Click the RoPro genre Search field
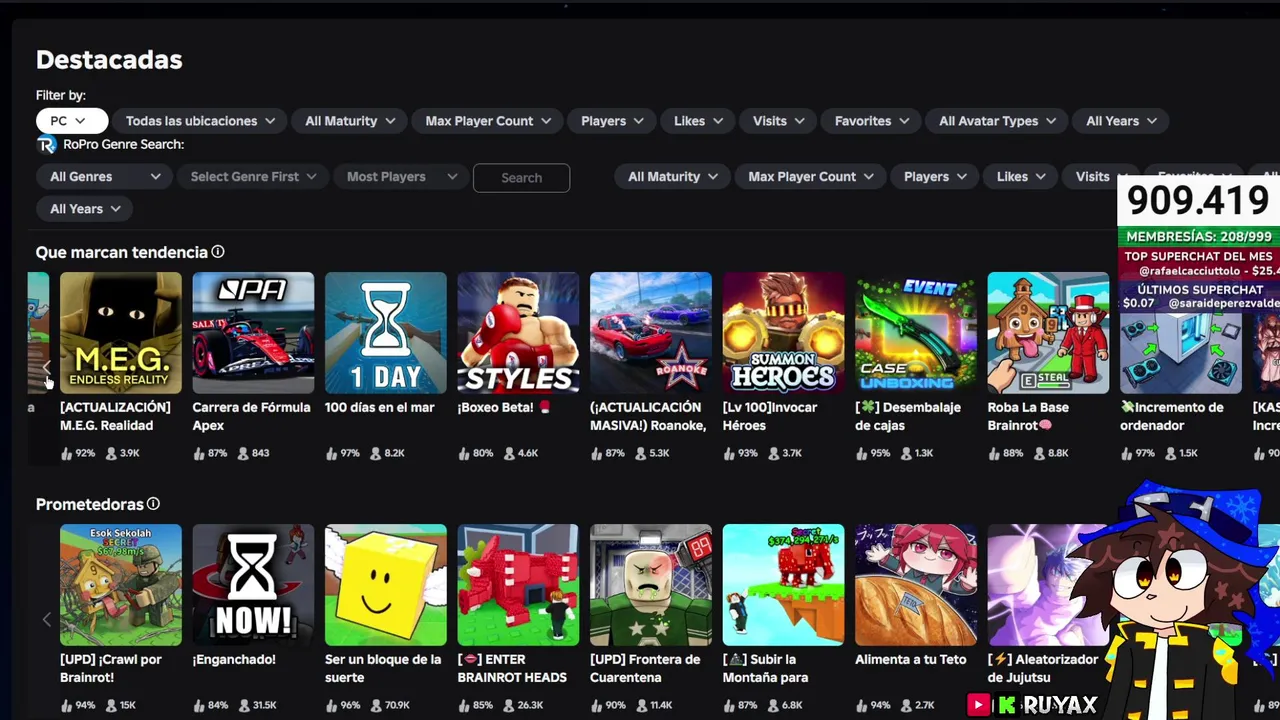This screenshot has width=1280, height=720. click(x=521, y=178)
